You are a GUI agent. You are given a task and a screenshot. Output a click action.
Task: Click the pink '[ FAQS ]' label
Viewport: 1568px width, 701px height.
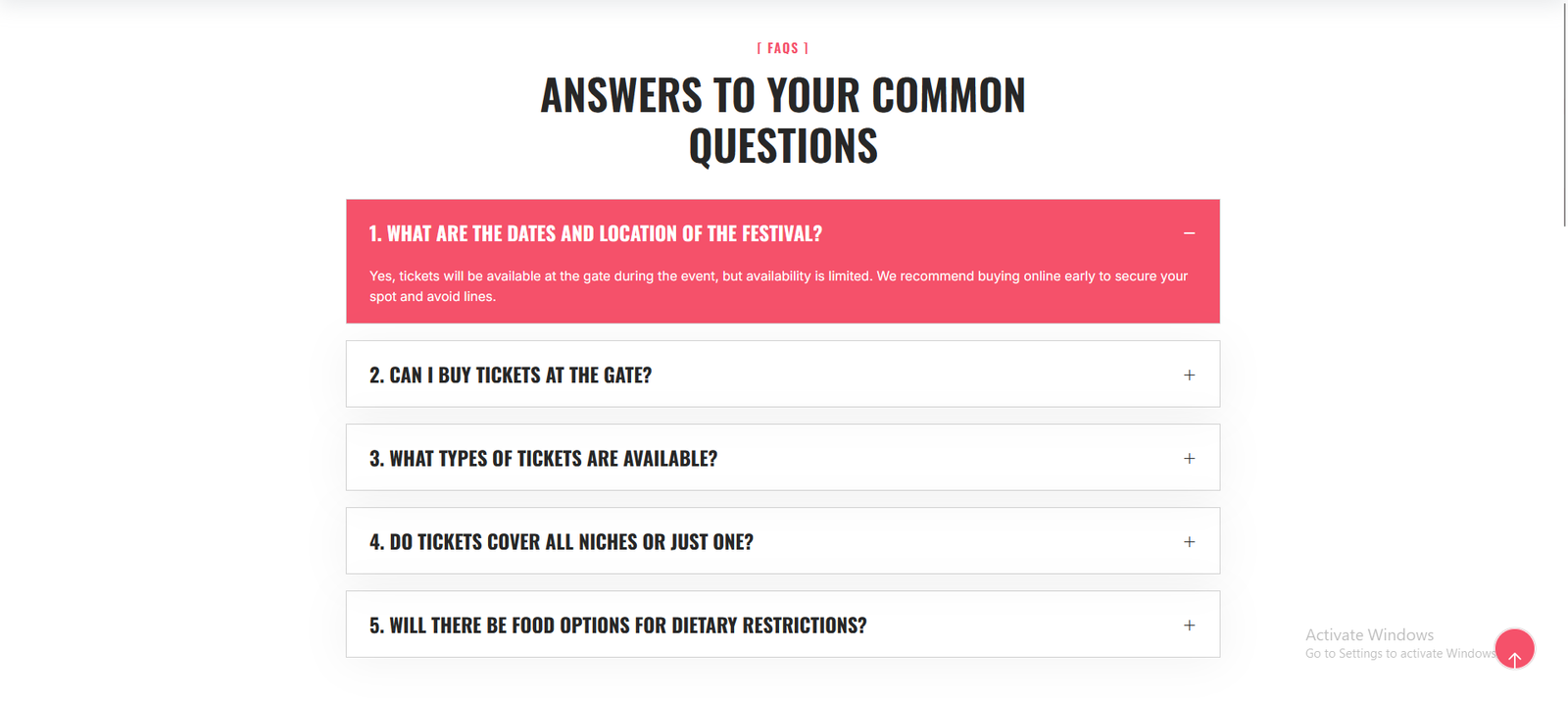(782, 48)
